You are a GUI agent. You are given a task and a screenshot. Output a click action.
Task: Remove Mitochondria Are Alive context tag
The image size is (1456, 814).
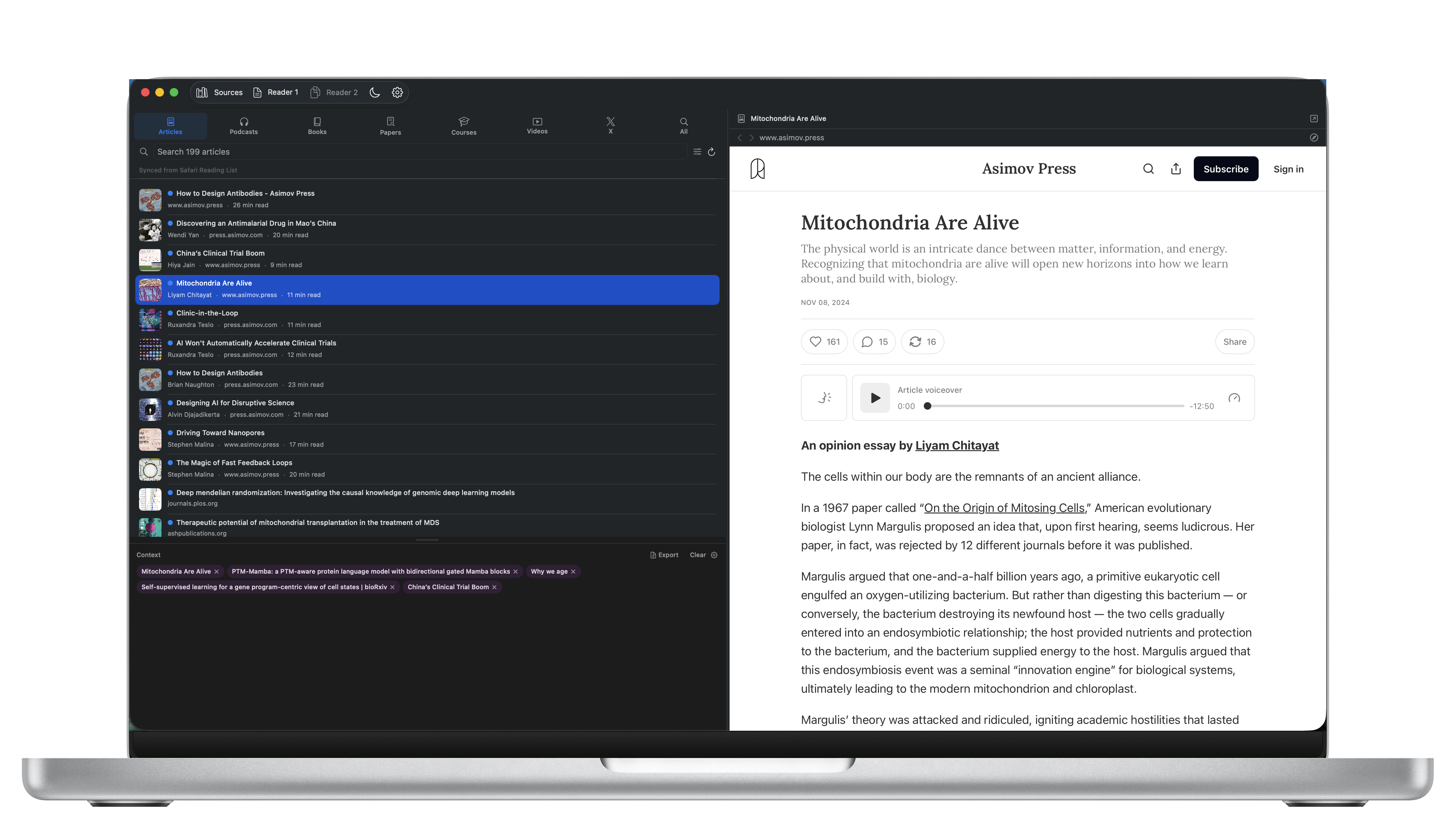click(x=216, y=571)
